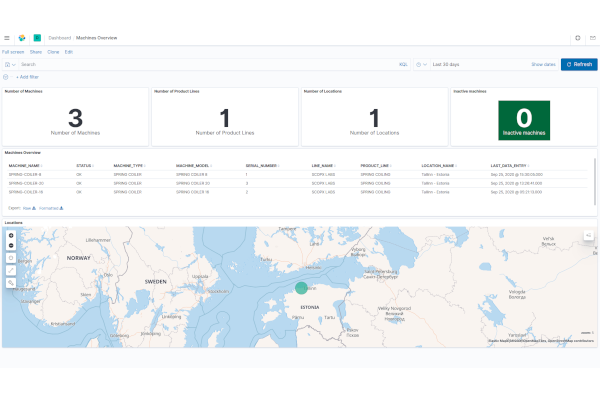The width and height of the screenshot is (600, 400).
Task: Sort by LINE_NAME column
Action: 323,166
